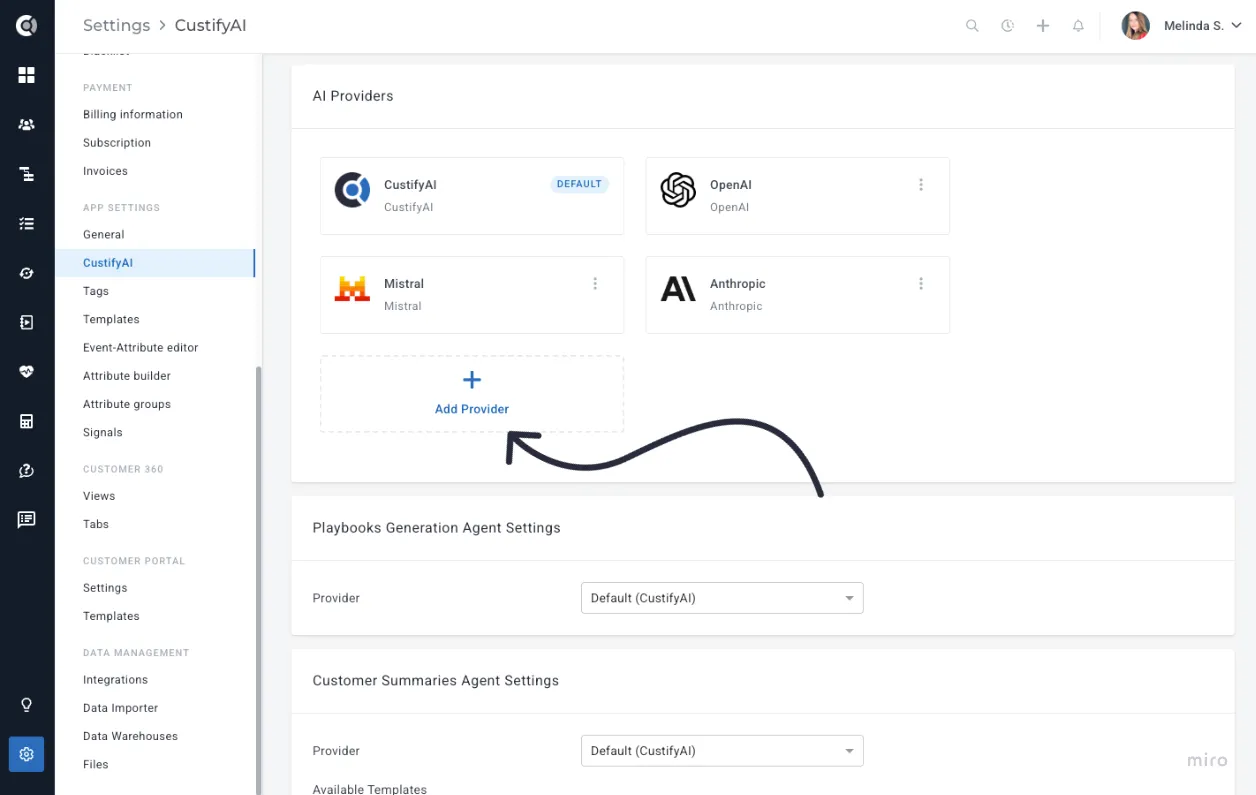Click the plus icon in top bar

pyautogui.click(x=1043, y=26)
